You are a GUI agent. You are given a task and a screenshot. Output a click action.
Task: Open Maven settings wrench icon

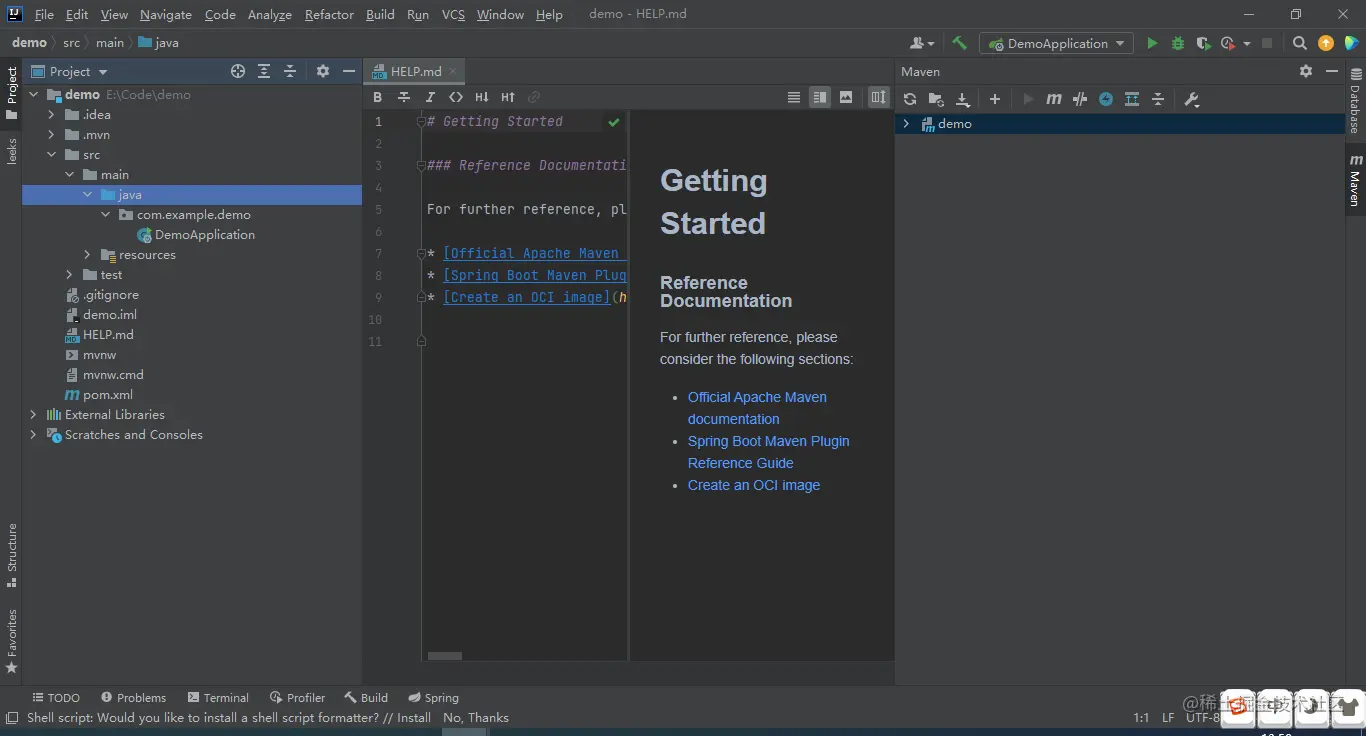pos(1191,99)
